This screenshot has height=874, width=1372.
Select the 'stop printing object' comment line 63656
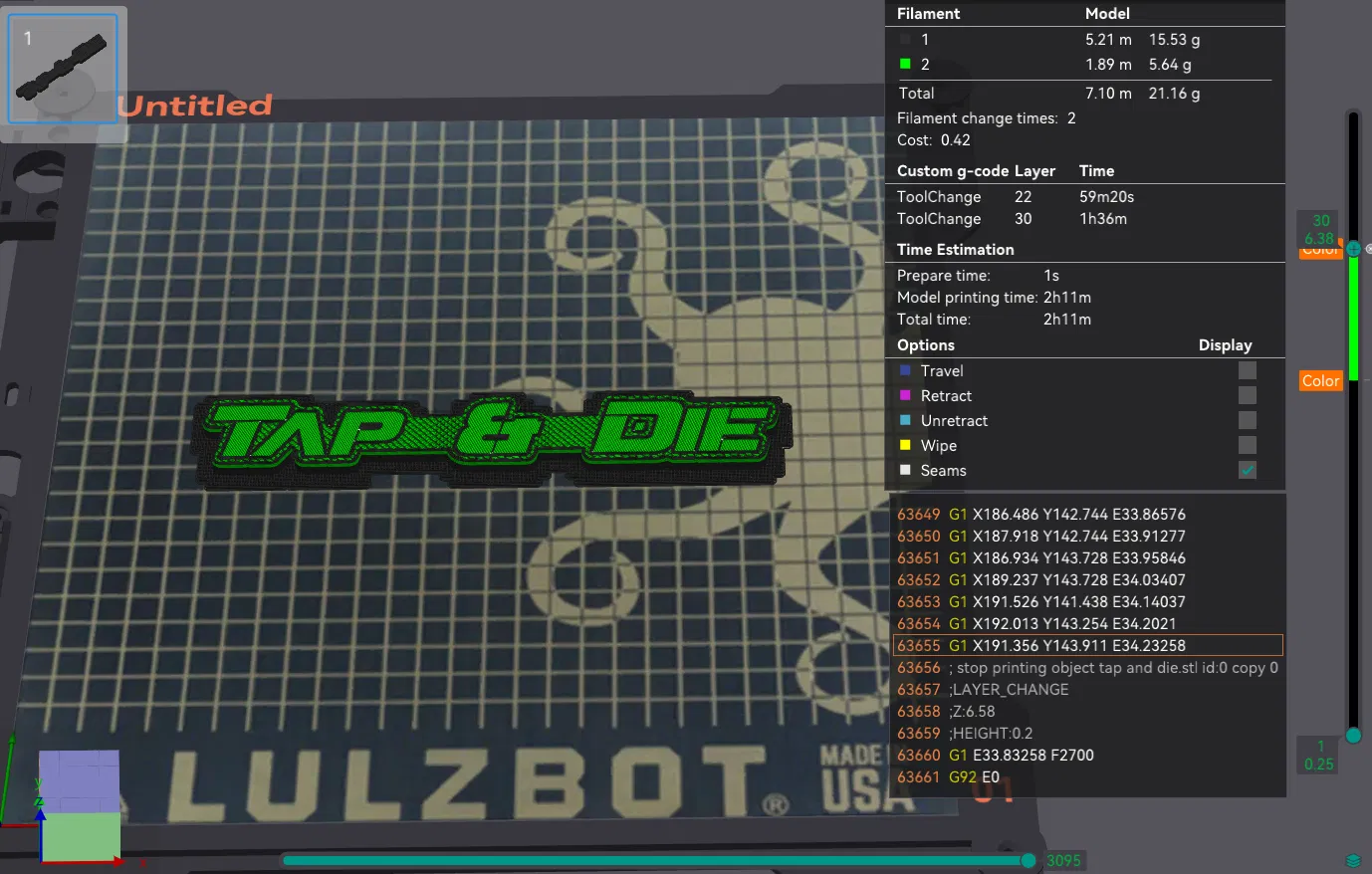pyautogui.click(x=1088, y=668)
